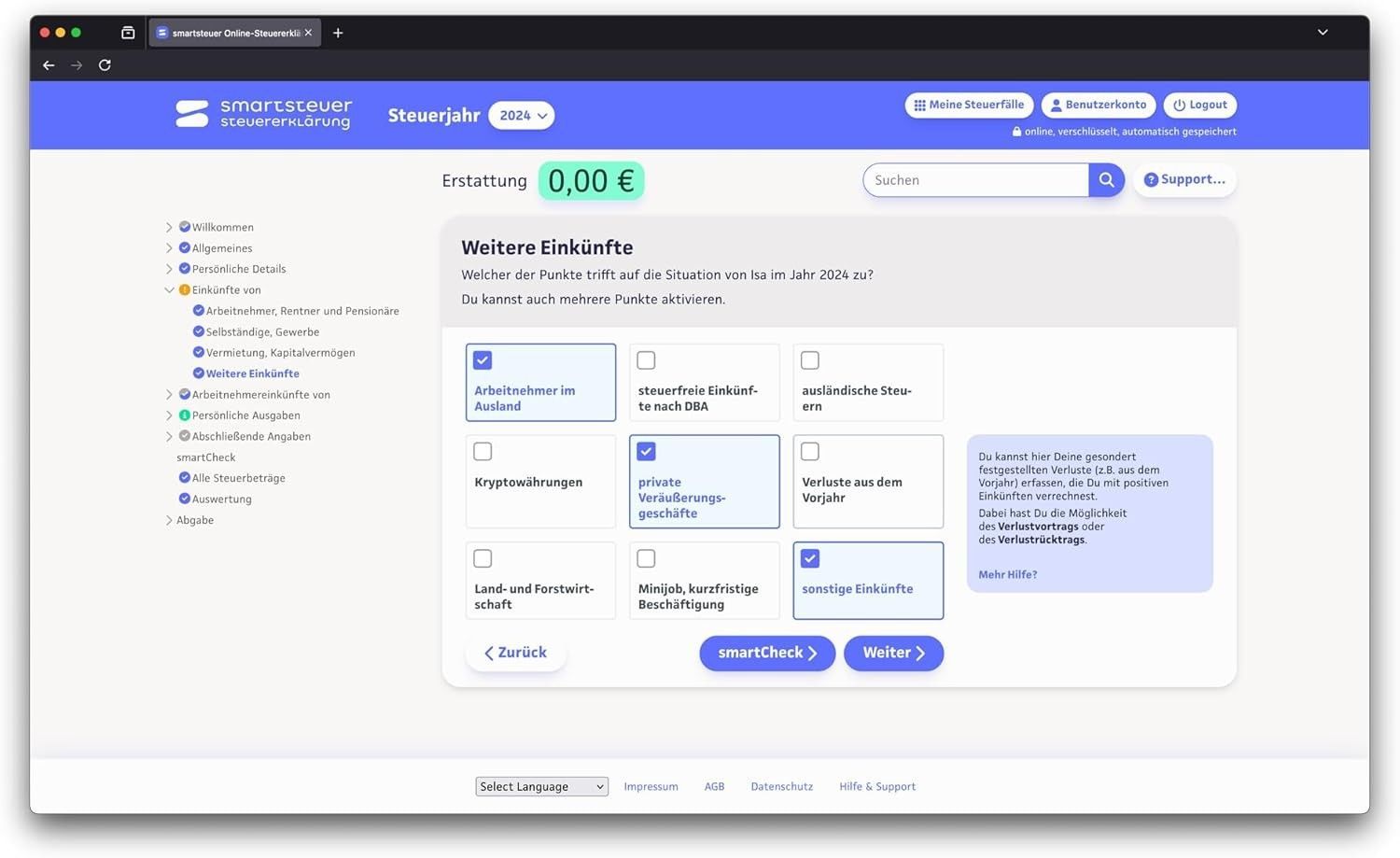Reload the page with browser refresh icon
Screen dimensions: 1400x858
pos(105,65)
